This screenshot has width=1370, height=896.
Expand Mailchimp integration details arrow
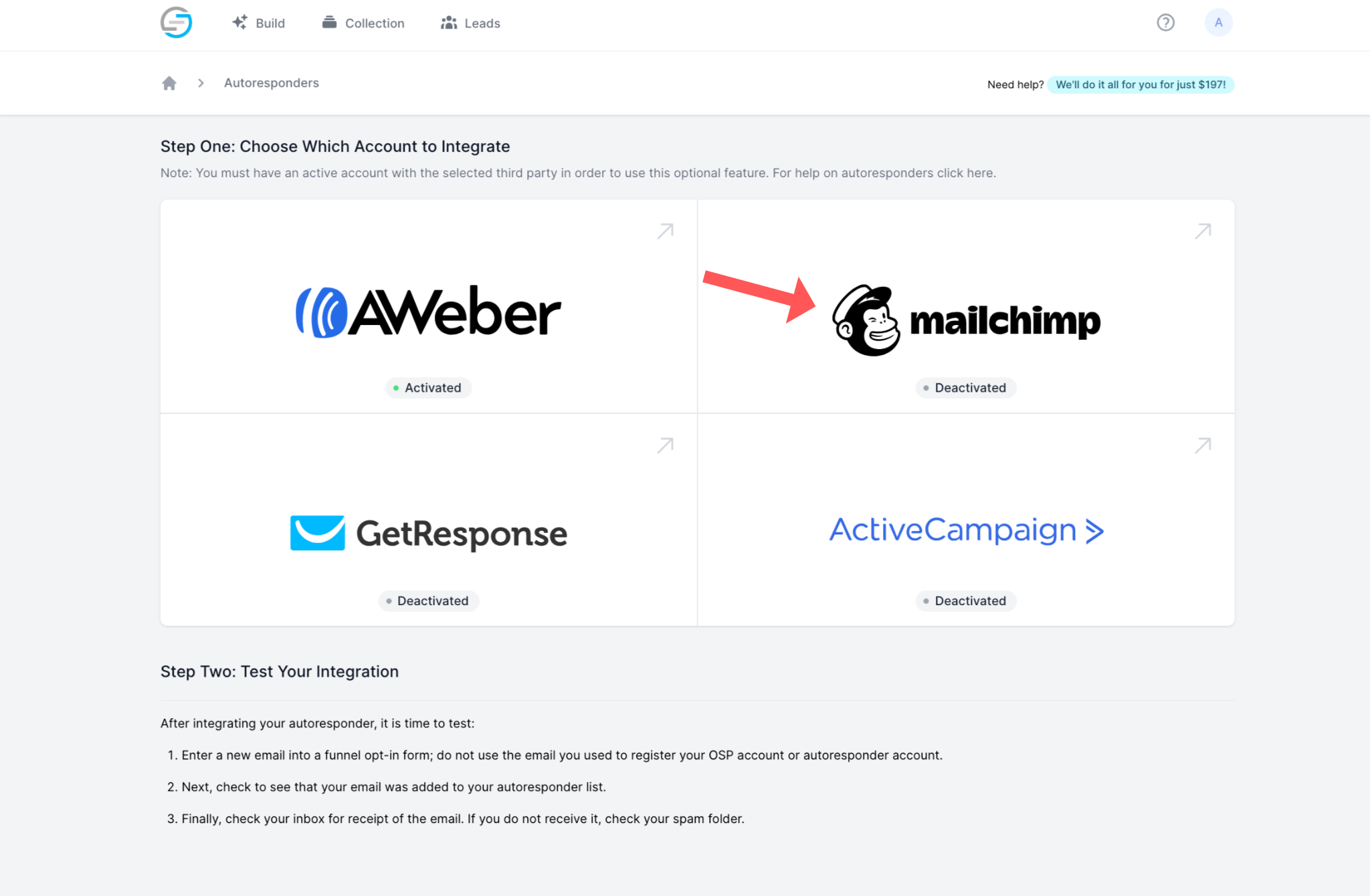(x=1202, y=231)
